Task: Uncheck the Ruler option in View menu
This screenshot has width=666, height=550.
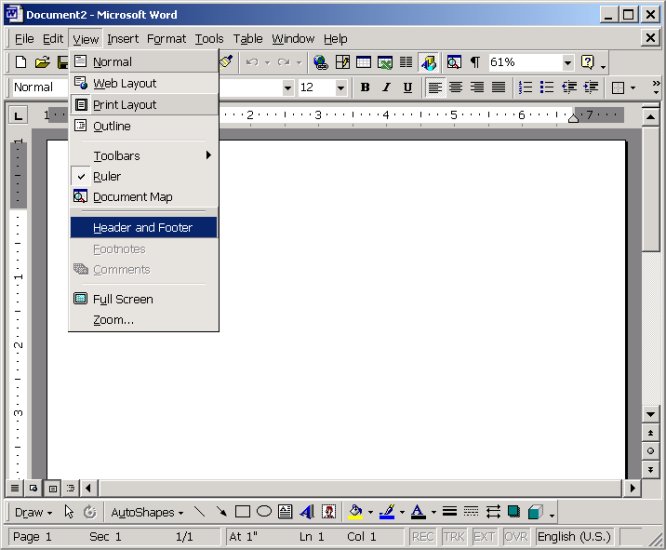Action: click(x=107, y=177)
